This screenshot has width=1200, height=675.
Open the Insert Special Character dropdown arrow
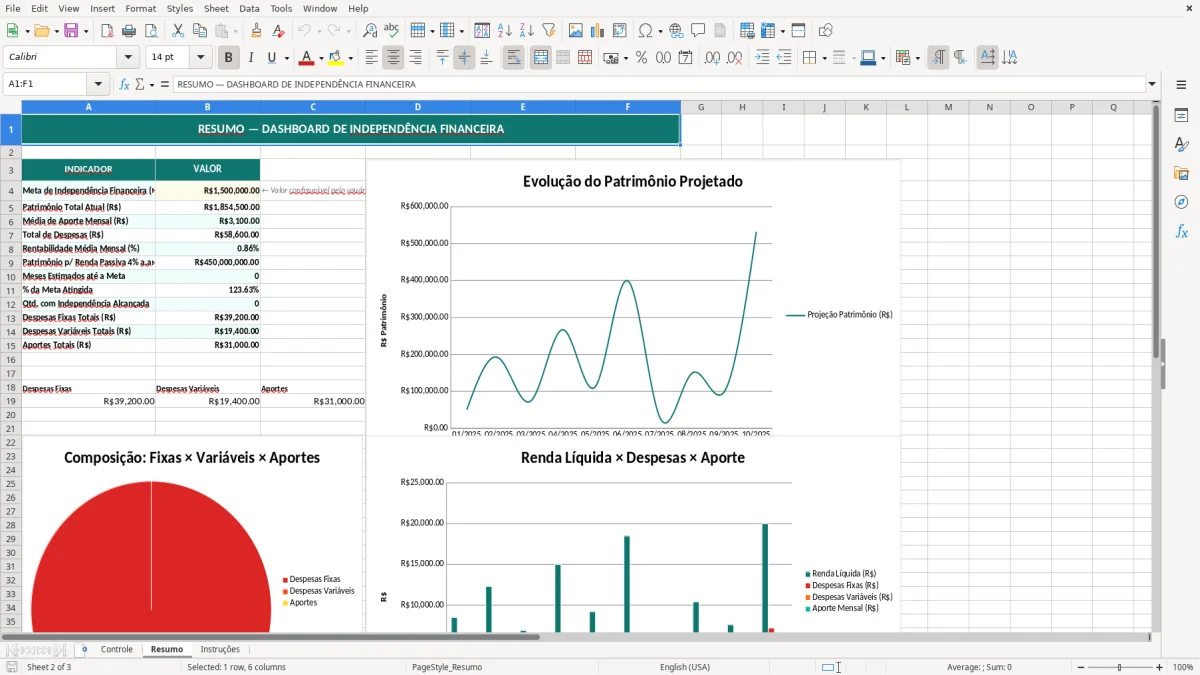tap(658, 31)
